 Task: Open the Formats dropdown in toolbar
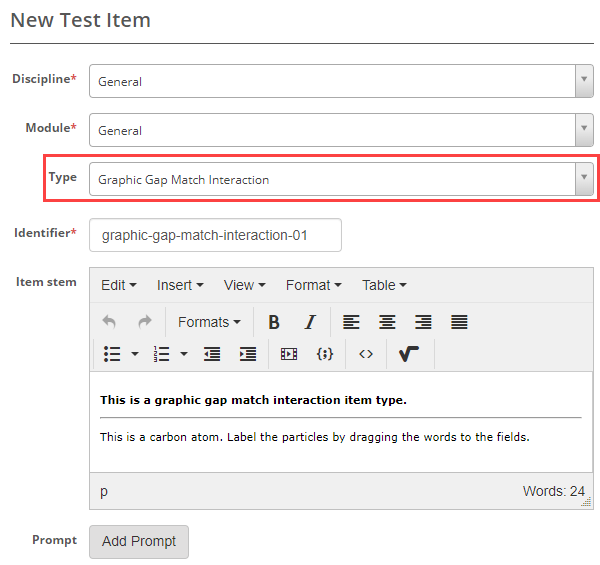click(x=209, y=322)
